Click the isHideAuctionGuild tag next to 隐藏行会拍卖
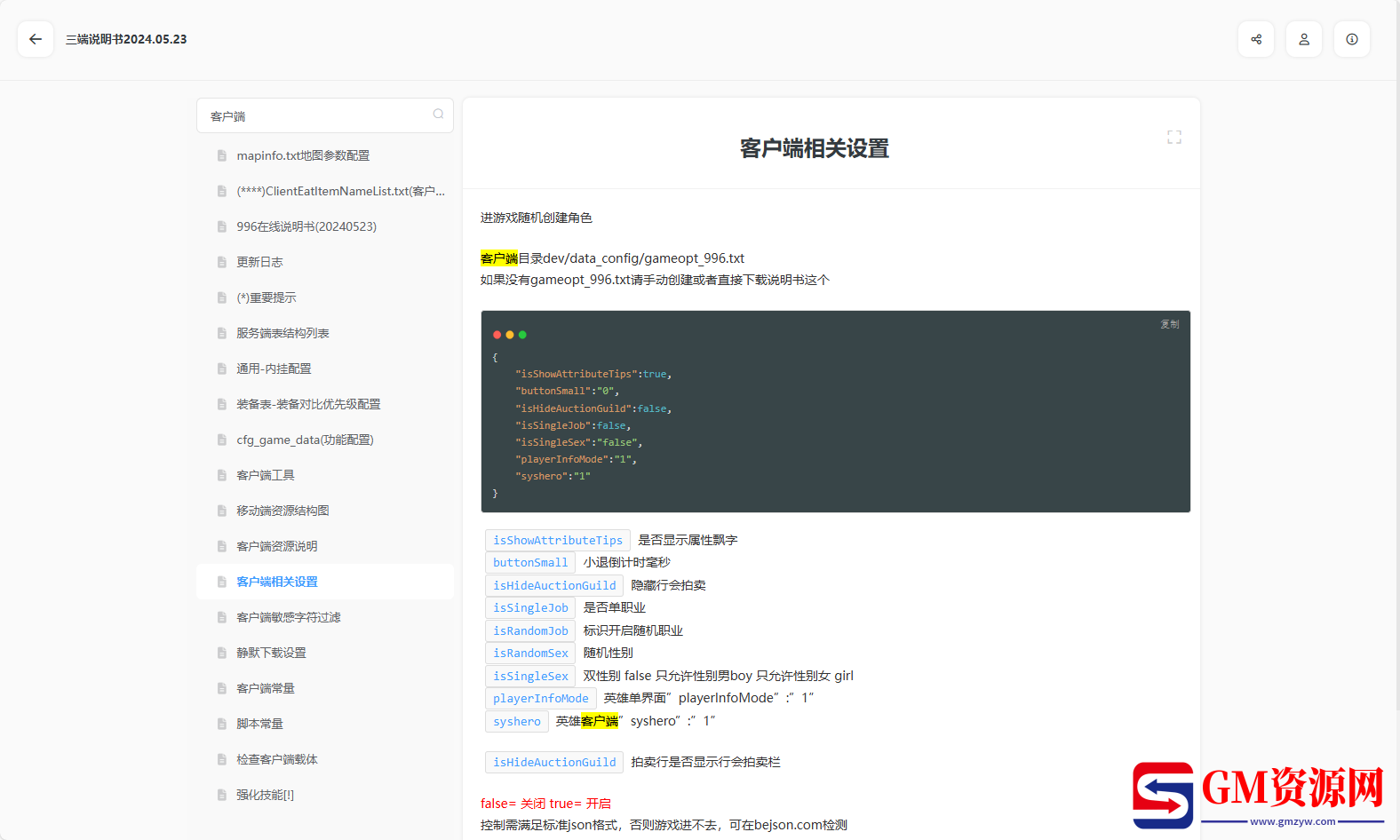Image resolution: width=1400 pixels, height=840 pixels. coord(554,585)
